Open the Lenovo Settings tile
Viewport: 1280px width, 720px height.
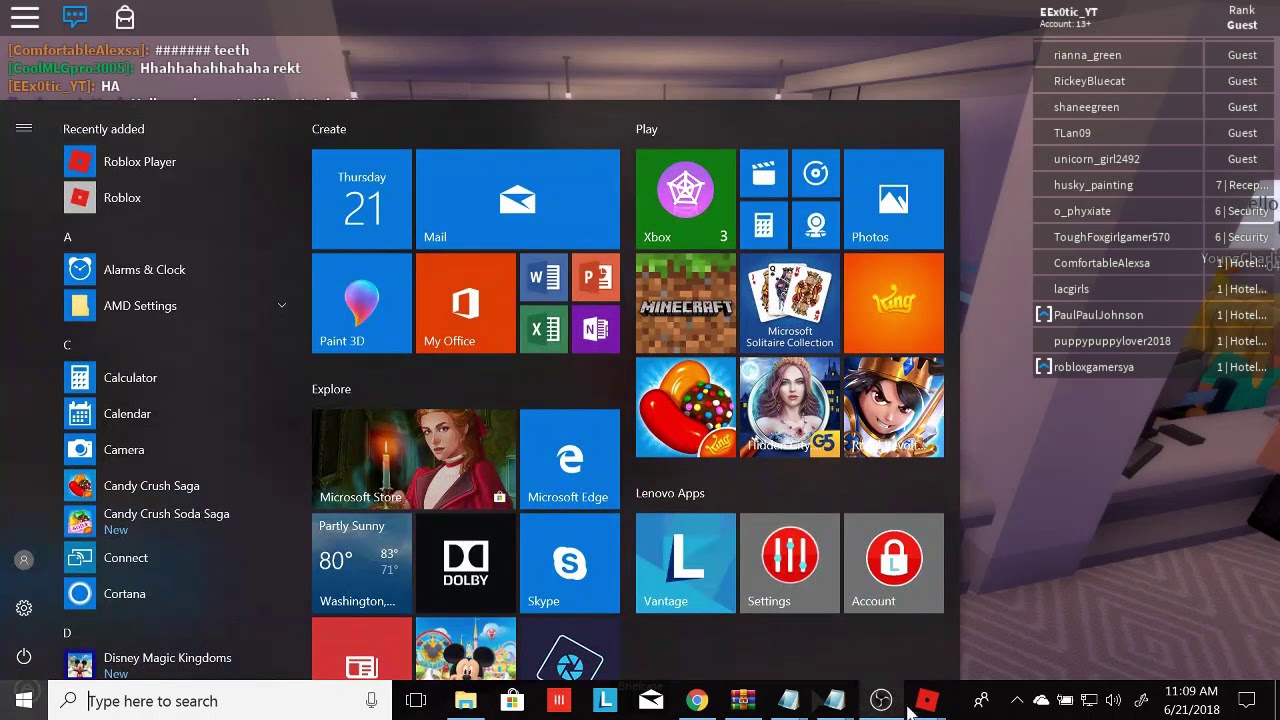(790, 563)
